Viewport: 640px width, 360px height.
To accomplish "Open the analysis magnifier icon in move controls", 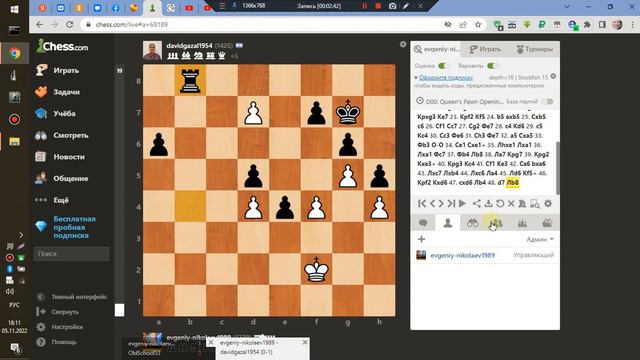I will coord(535,203).
